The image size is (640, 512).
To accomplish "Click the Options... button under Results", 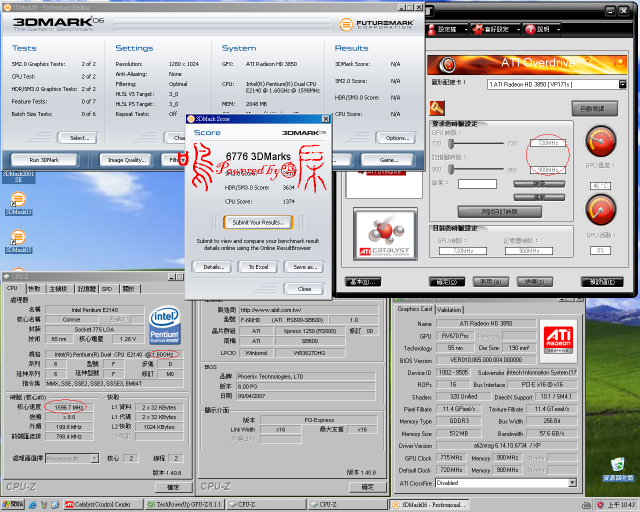I will (x=397, y=138).
